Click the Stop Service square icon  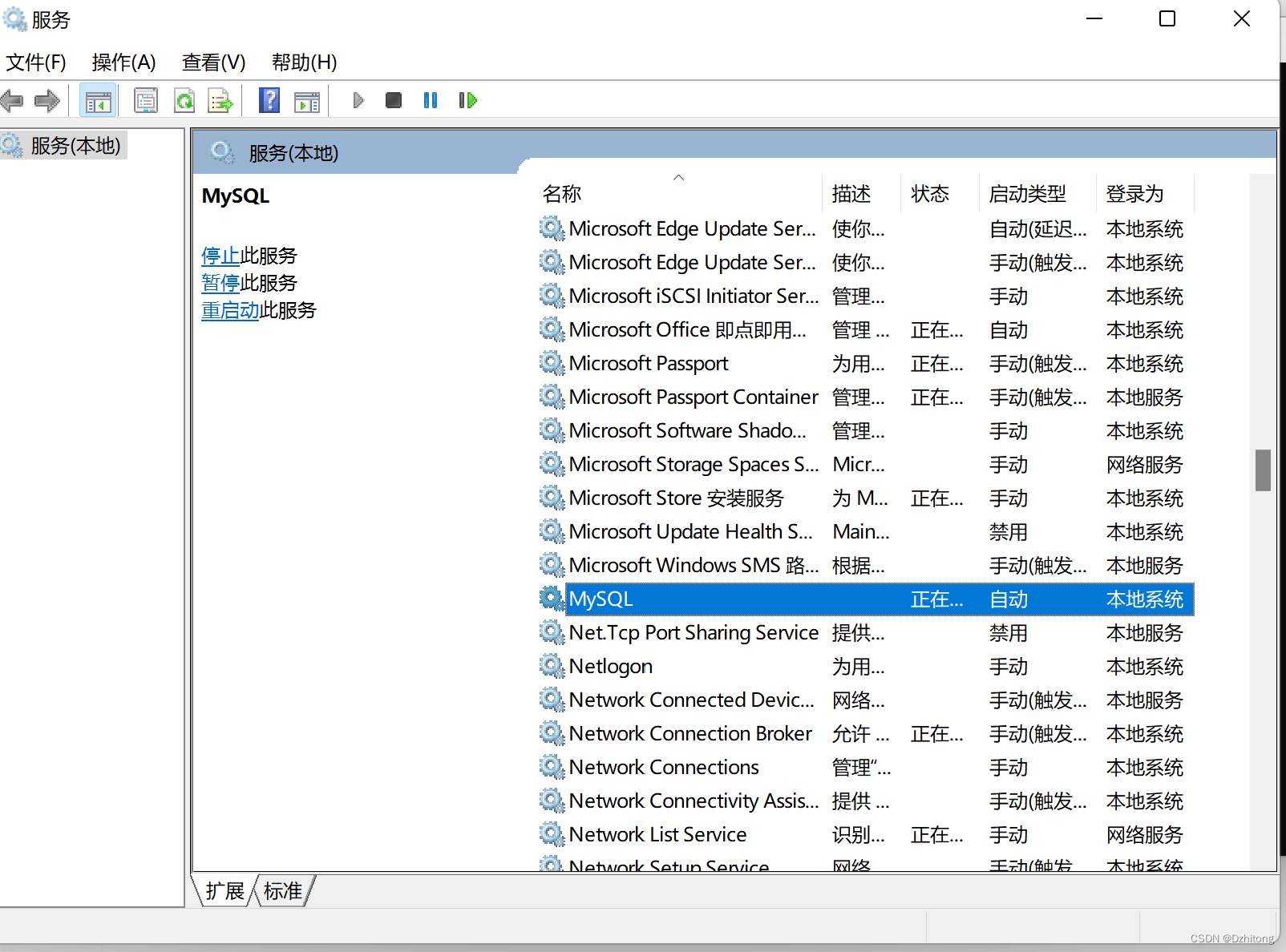coord(393,101)
